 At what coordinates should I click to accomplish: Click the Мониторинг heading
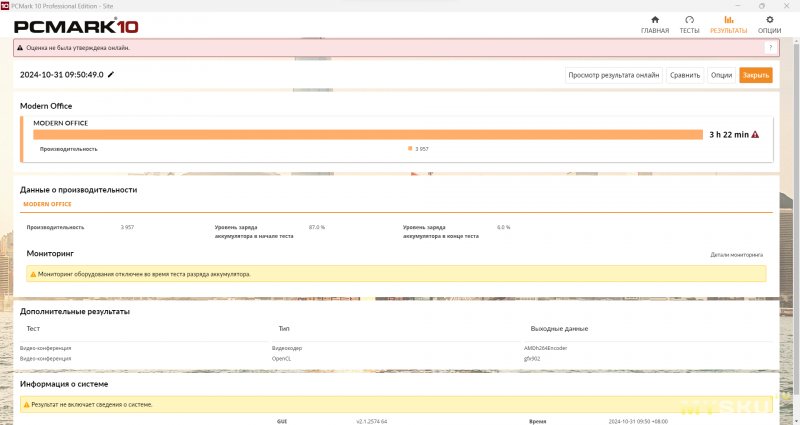(x=50, y=253)
